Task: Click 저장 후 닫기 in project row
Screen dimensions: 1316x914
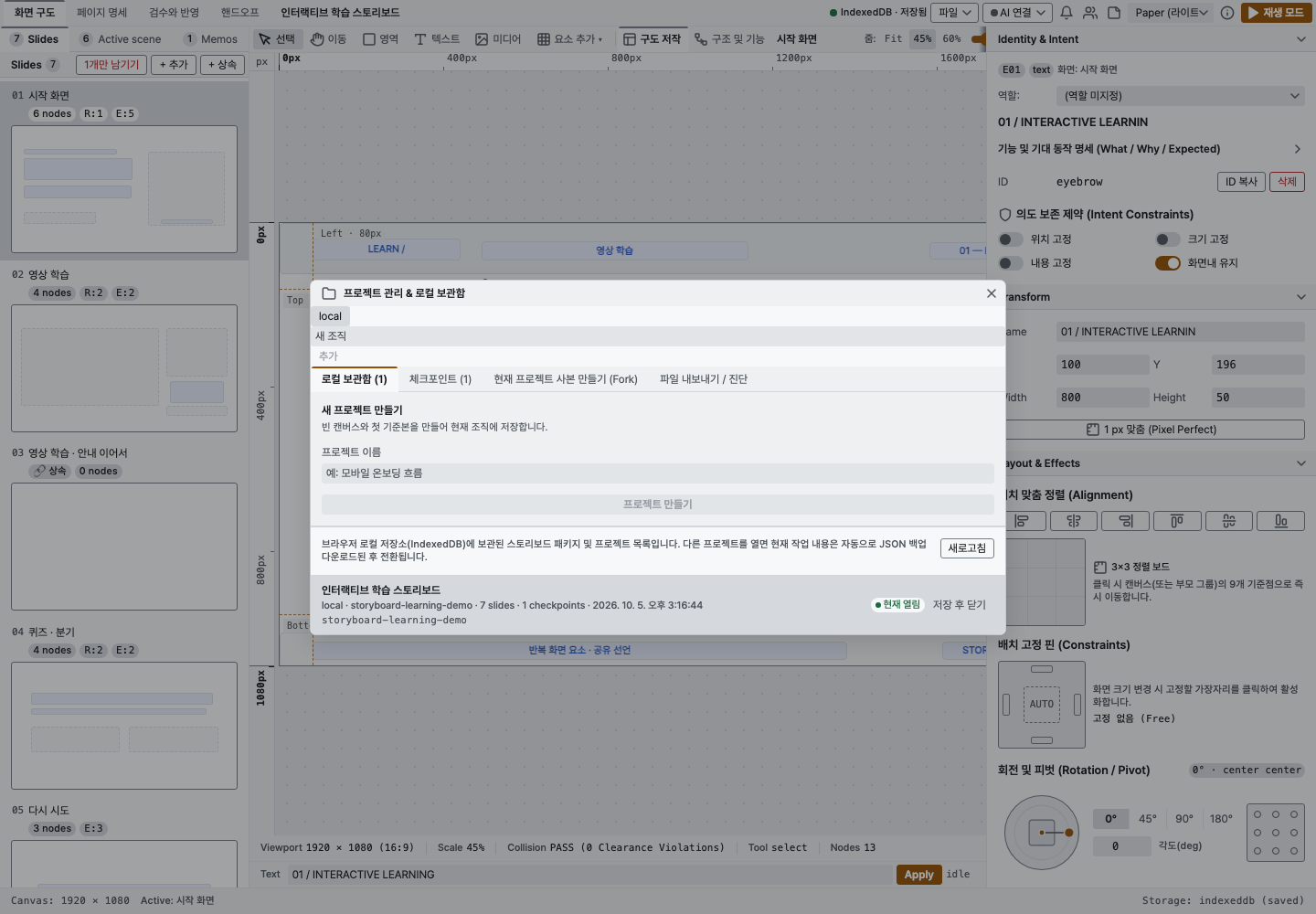Action: [x=960, y=605]
